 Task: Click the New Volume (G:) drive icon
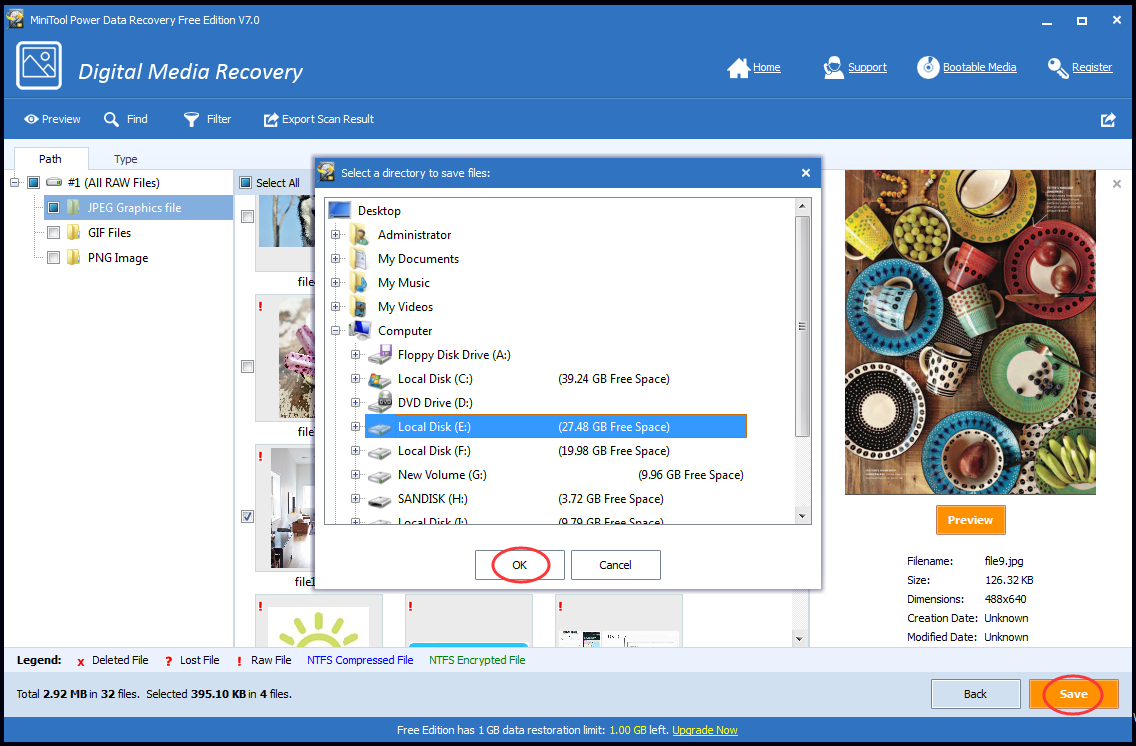click(x=380, y=476)
